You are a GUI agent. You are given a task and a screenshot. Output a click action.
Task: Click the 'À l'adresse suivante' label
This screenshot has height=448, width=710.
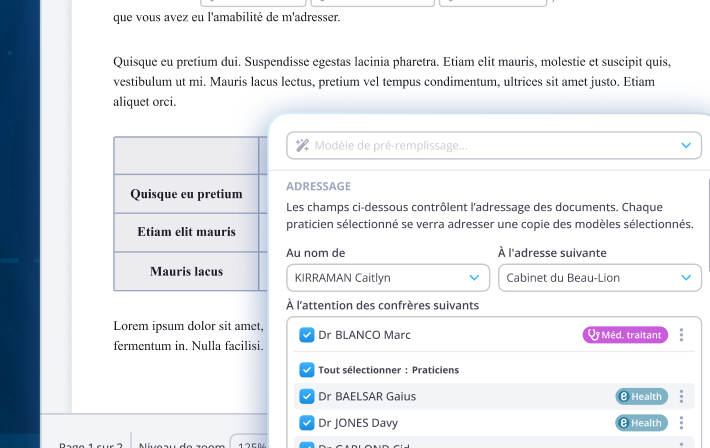pyautogui.click(x=552, y=253)
